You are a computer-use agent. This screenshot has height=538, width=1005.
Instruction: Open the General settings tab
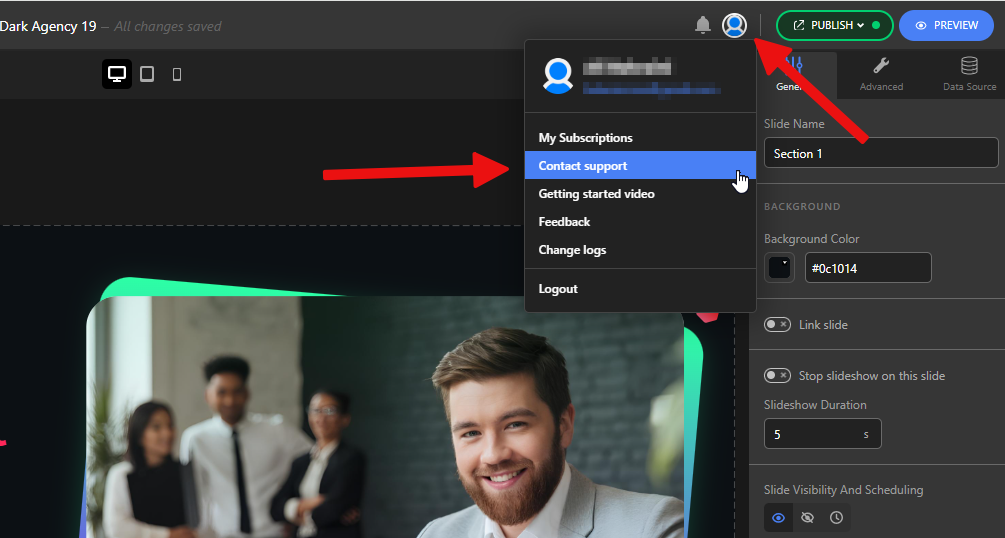(795, 75)
